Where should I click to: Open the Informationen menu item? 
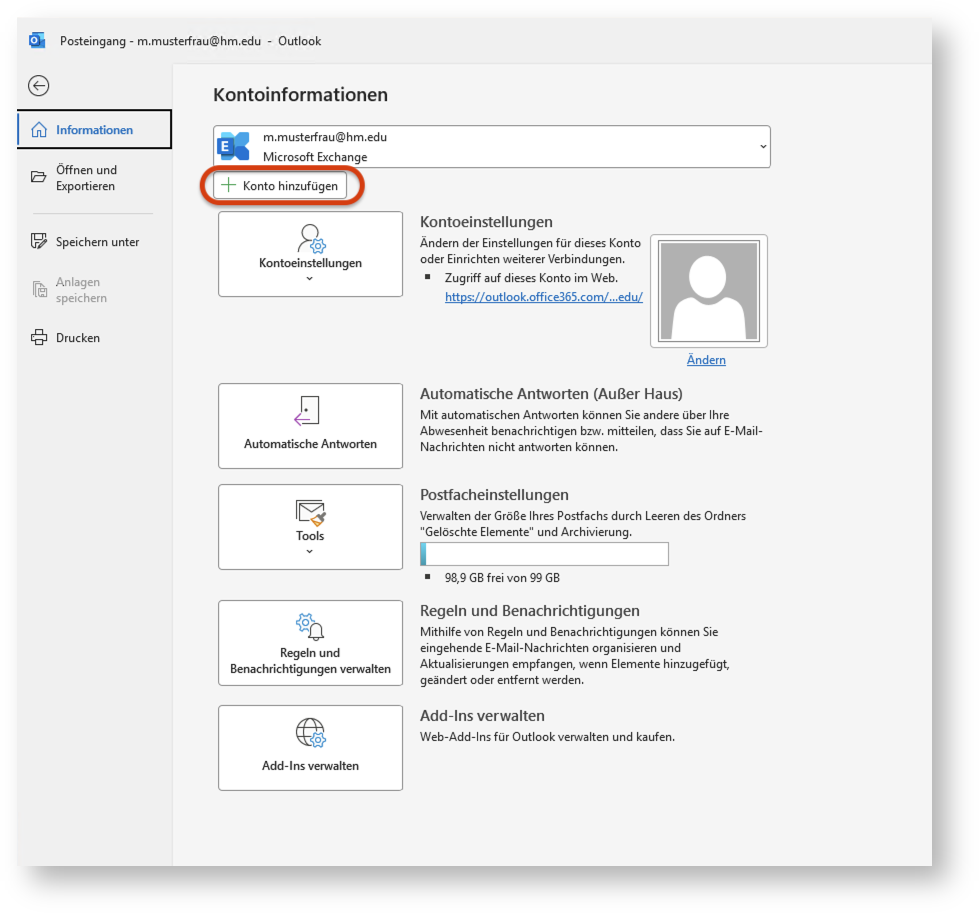click(94, 129)
